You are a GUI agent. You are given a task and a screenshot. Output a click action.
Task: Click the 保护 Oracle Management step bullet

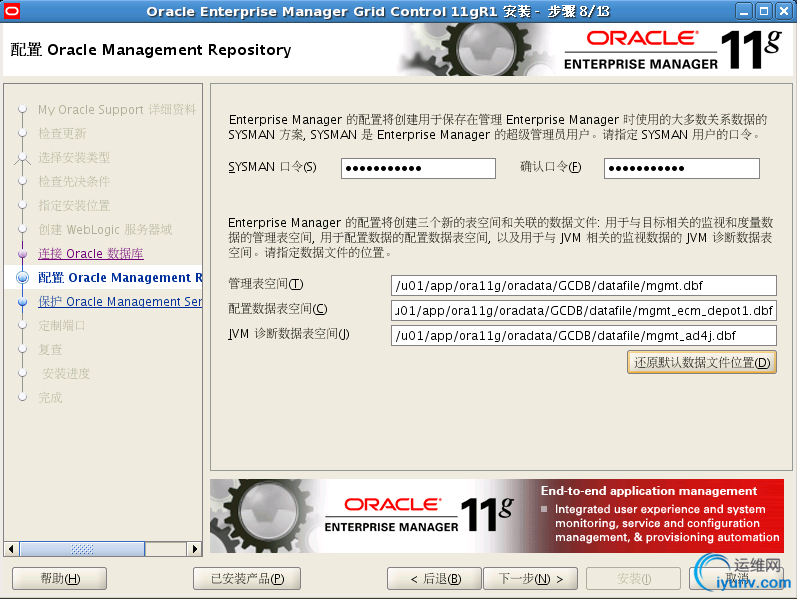[x=22, y=302]
